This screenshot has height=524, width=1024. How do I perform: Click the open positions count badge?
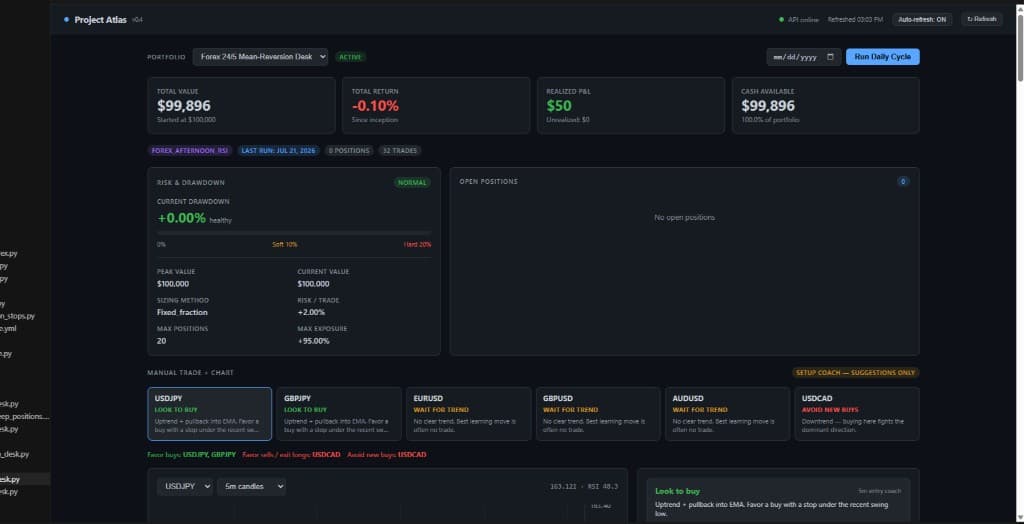pos(903,182)
